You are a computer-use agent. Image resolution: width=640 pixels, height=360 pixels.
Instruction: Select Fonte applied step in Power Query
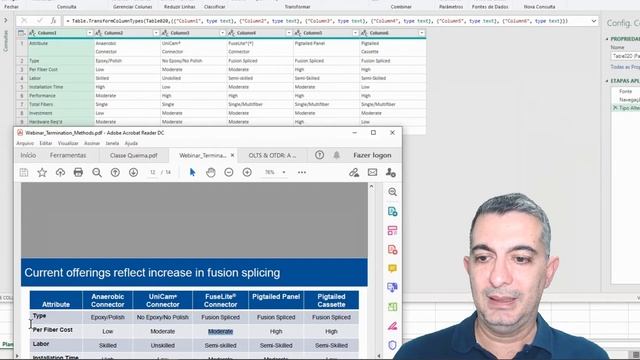(625, 91)
